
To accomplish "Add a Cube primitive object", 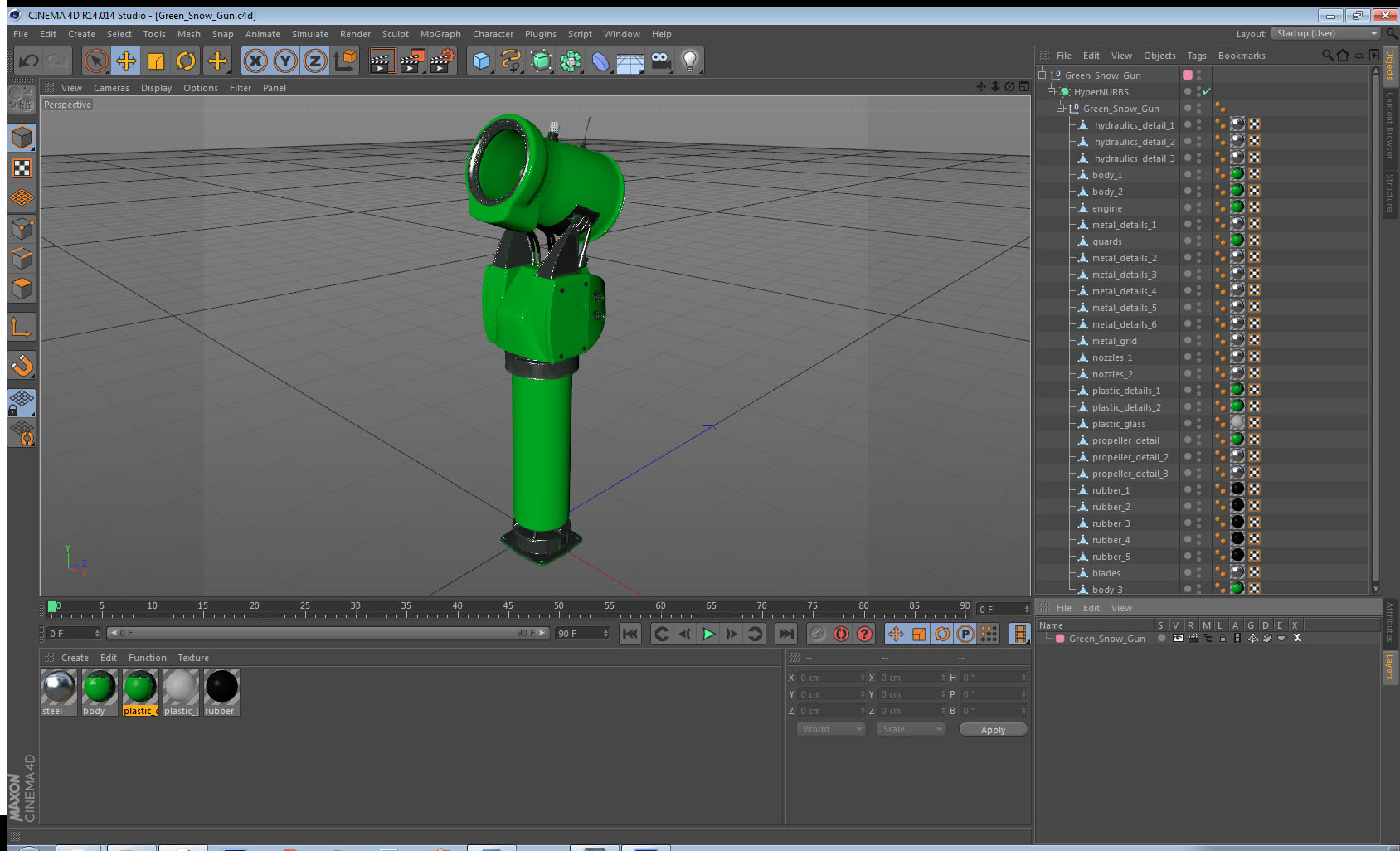I will click(x=481, y=61).
